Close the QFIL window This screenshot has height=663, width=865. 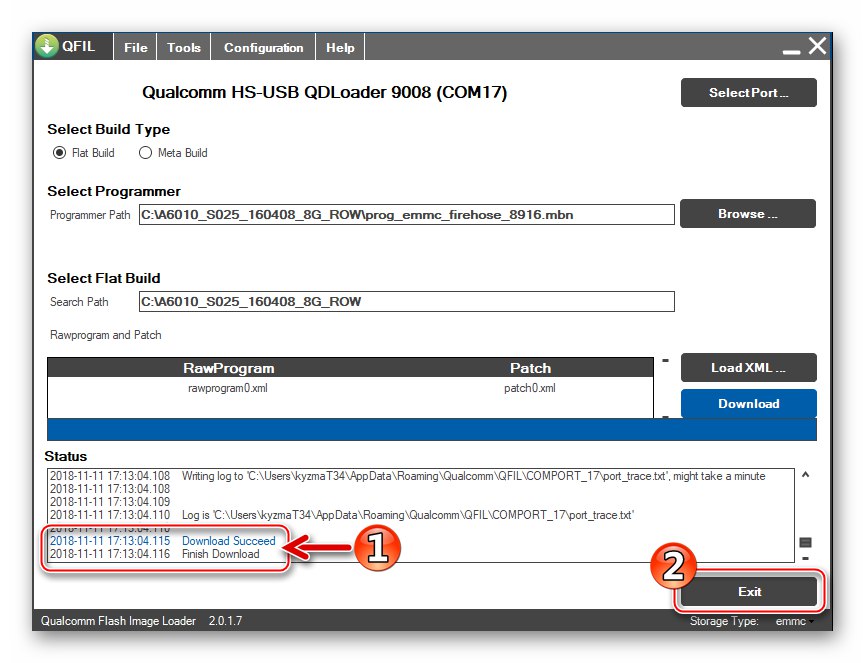pyautogui.click(x=818, y=46)
